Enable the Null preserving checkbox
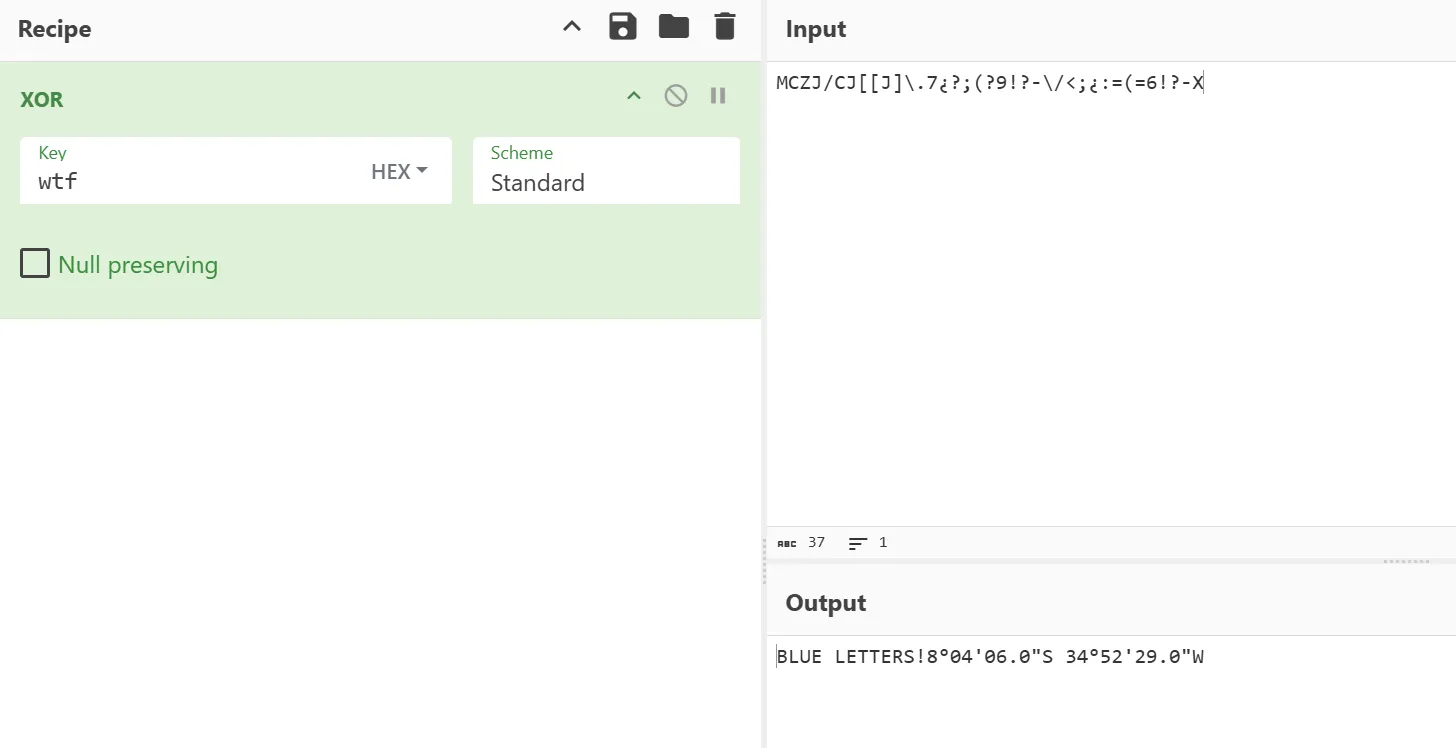This screenshot has height=748, width=1456. click(35, 264)
